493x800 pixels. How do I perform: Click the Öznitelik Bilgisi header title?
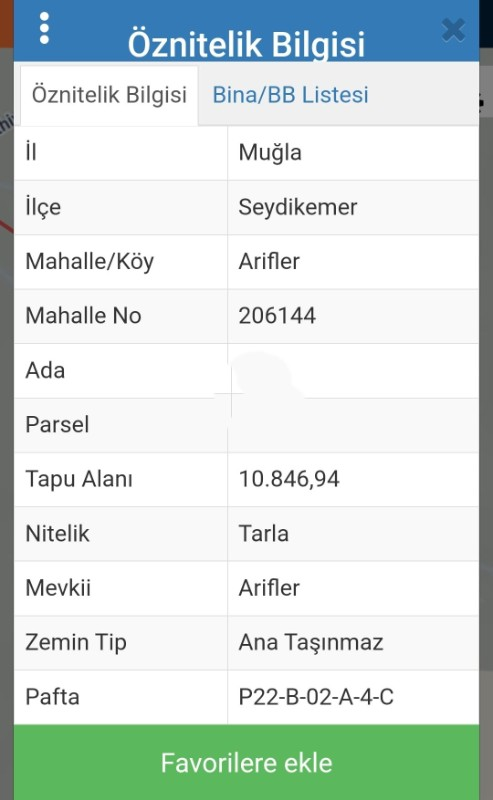click(246, 44)
